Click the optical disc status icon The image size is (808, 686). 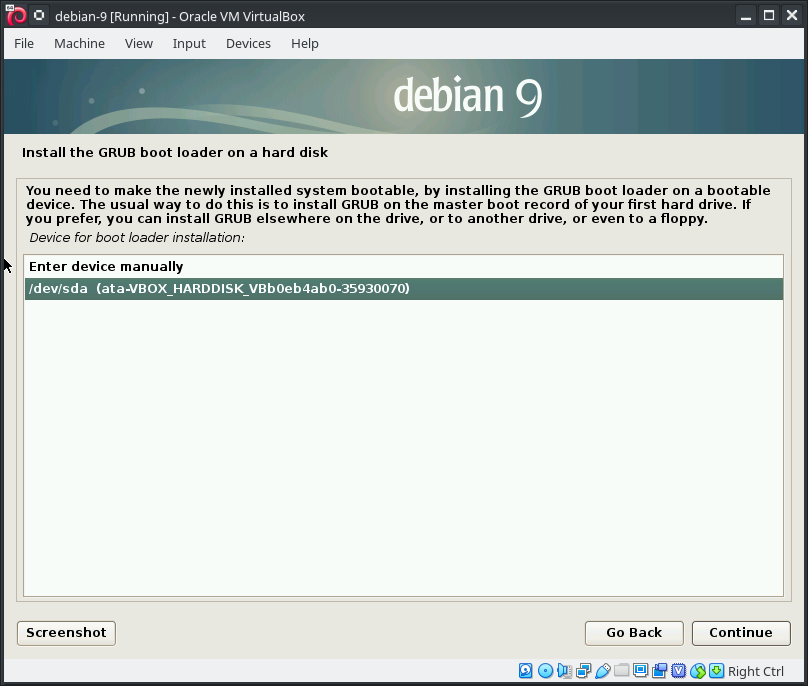(545, 671)
